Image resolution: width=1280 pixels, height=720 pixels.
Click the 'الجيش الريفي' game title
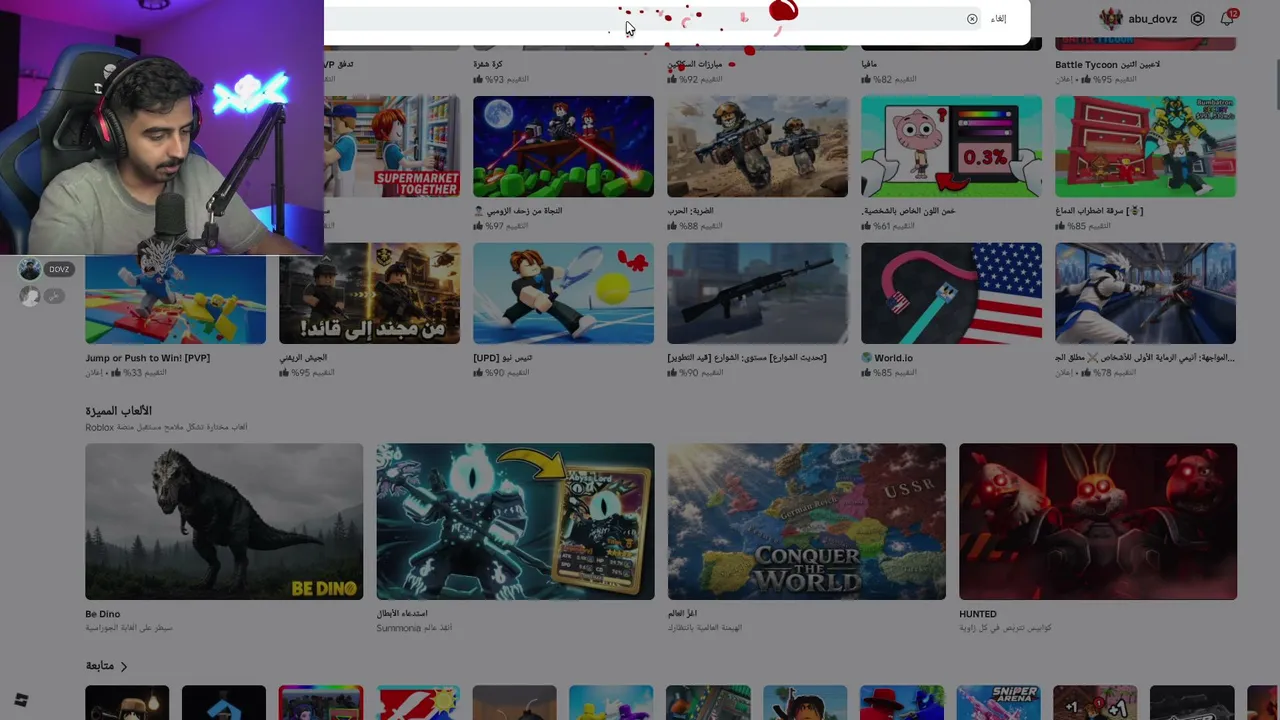[303, 358]
